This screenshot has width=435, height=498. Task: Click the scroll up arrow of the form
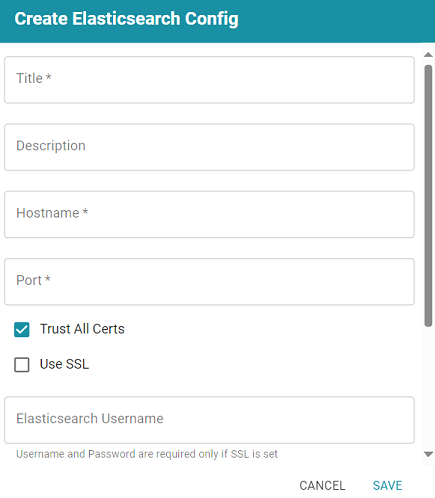click(x=428, y=55)
